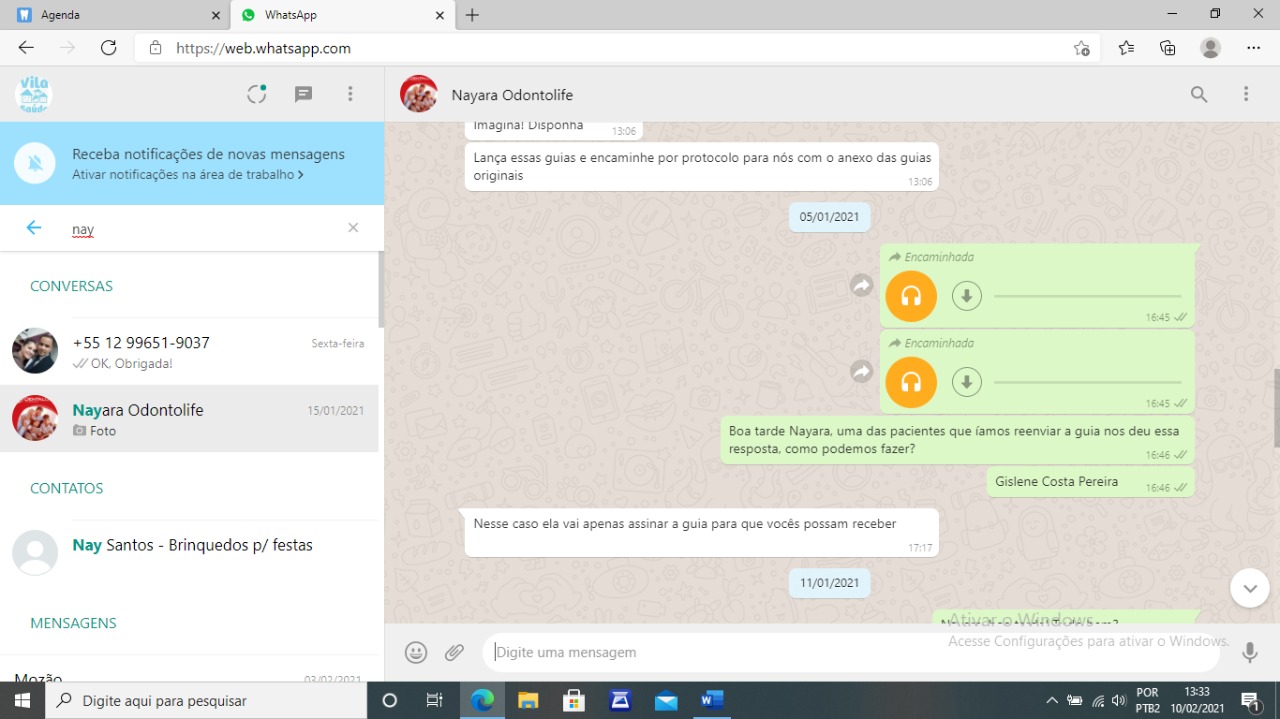The width and height of the screenshot is (1280, 719).
Task: Go back from search results
Action: (34, 228)
